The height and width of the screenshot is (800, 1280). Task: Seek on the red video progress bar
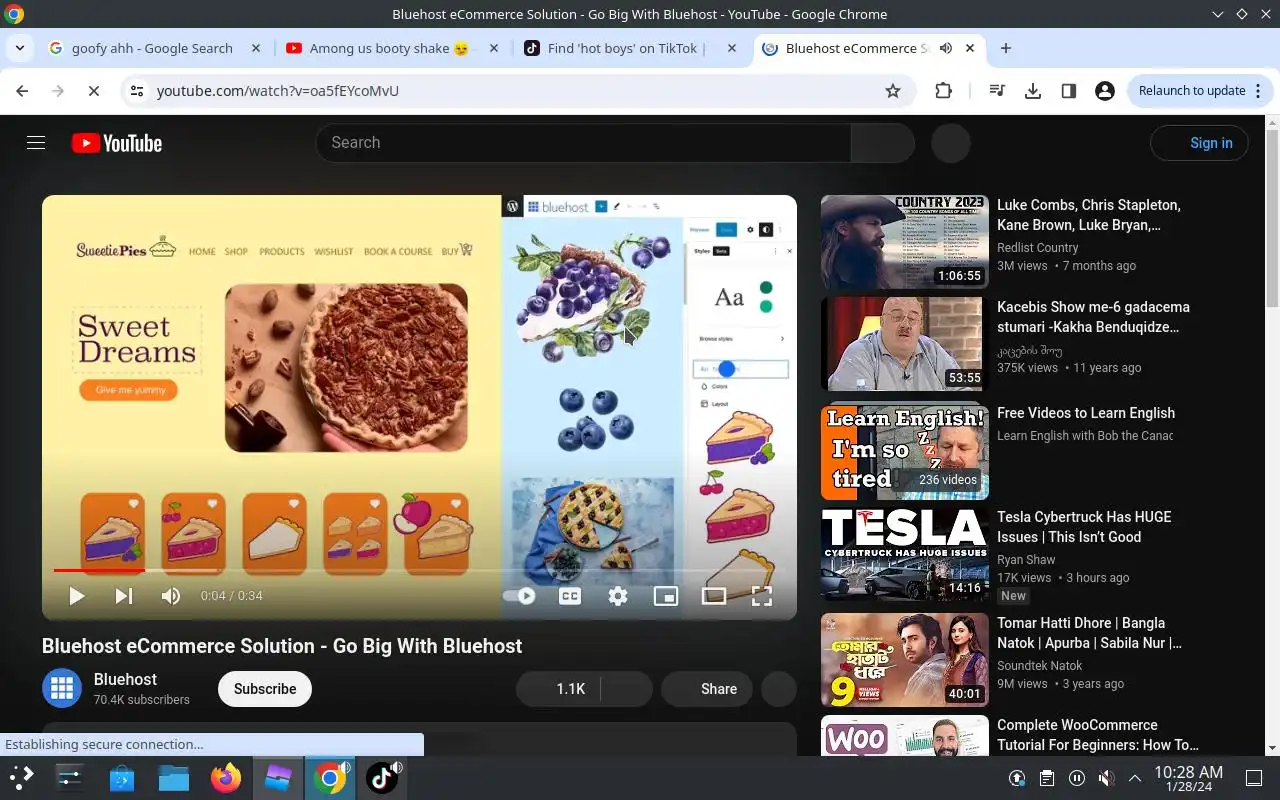[x=419, y=570]
